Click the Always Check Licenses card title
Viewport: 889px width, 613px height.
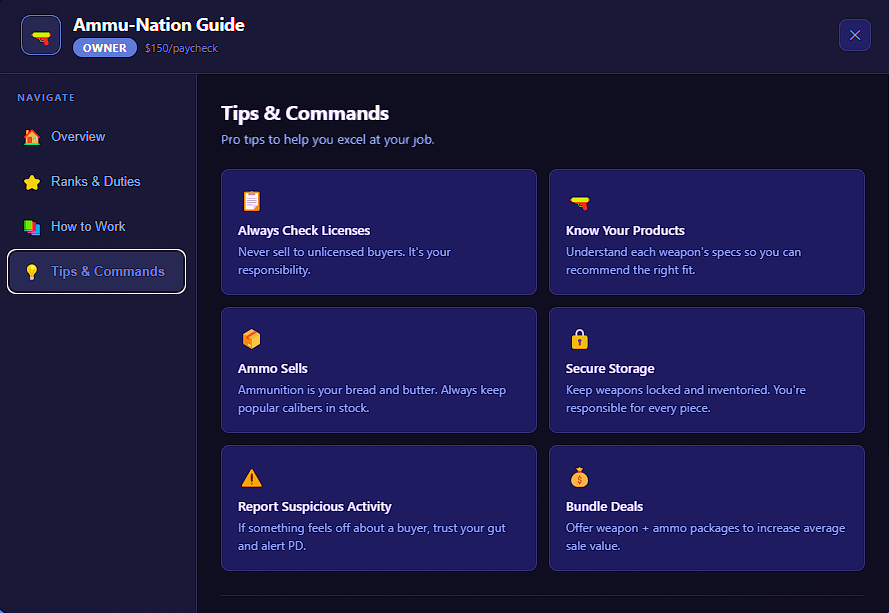tap(304, 230)
